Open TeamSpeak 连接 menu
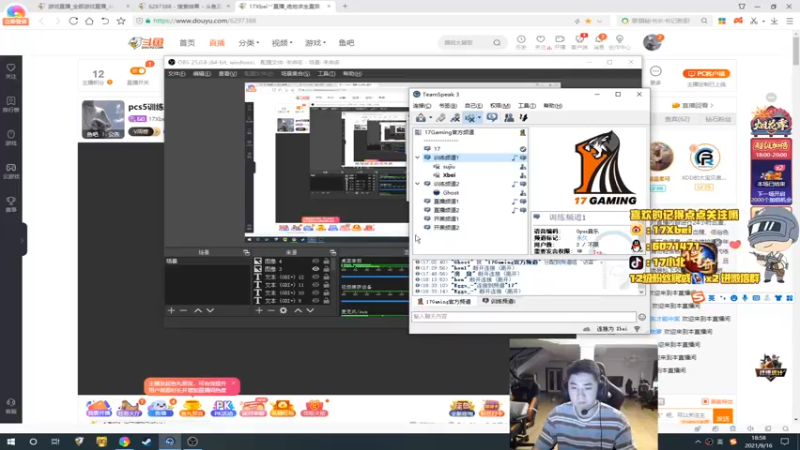Viewport: 800px width, 450px height. 421,106
